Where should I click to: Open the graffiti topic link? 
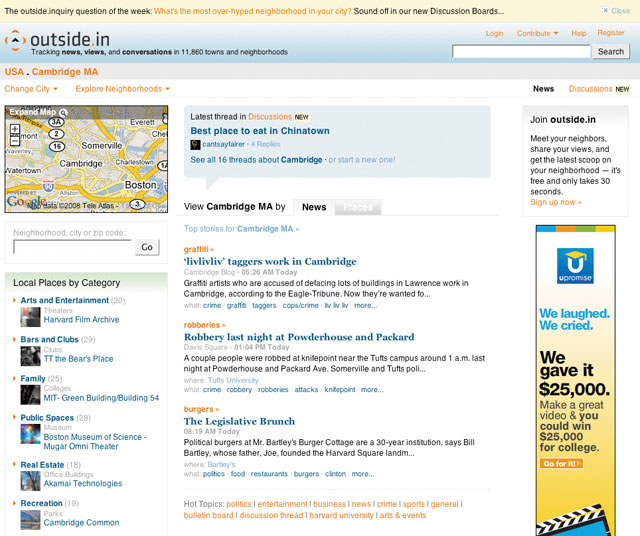pos(198,249)
